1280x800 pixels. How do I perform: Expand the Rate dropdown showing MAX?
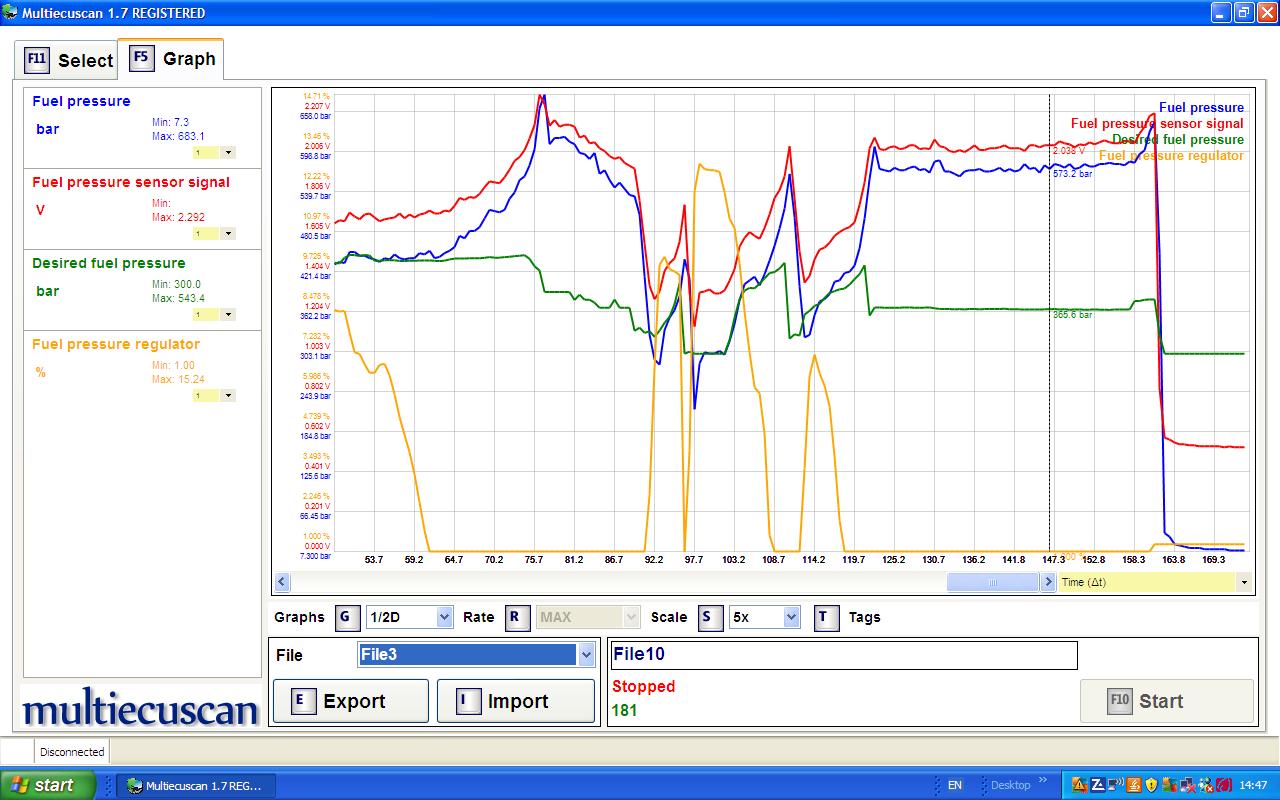630,617
